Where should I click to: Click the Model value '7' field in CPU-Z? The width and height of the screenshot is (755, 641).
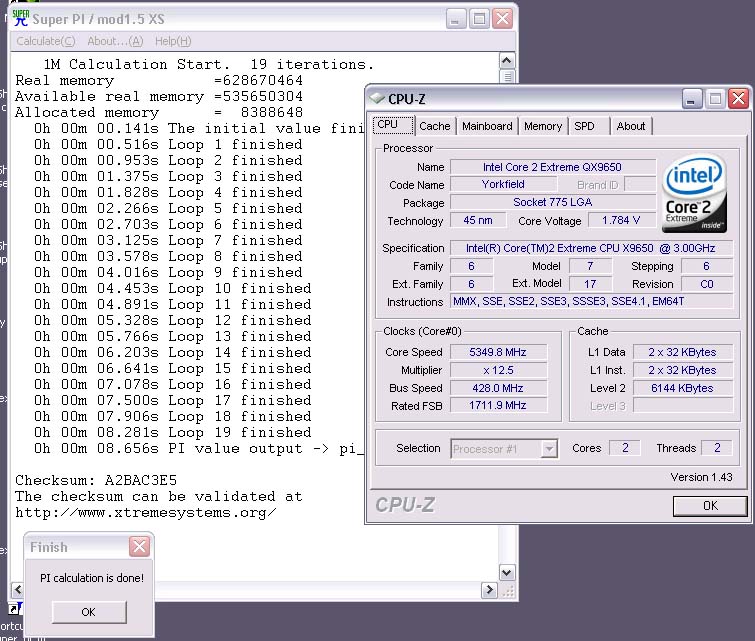(x=590, y=266)
